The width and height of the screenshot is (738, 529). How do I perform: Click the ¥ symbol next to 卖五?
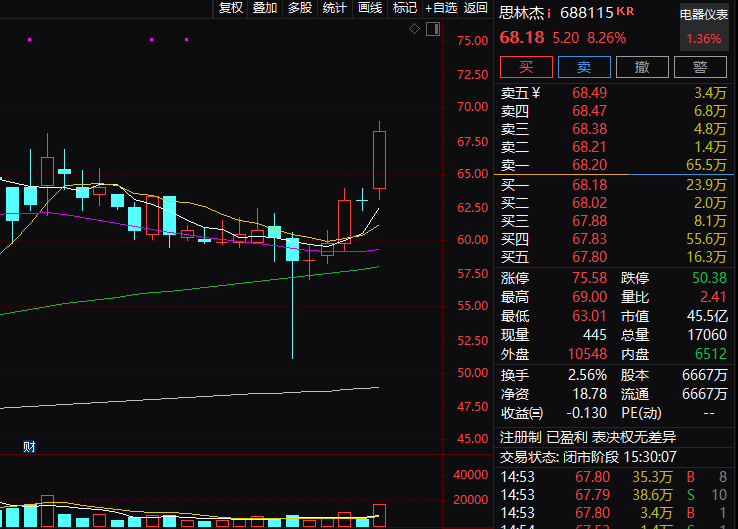point(536,93)
